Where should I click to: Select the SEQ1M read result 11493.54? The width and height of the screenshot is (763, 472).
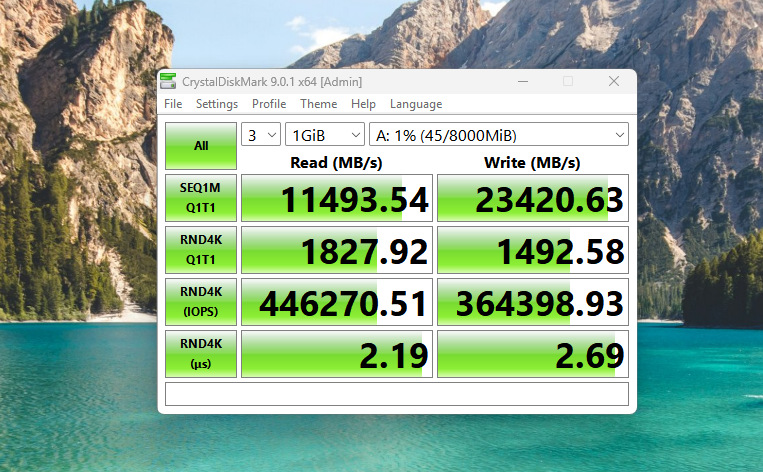[x=337, y=198]
